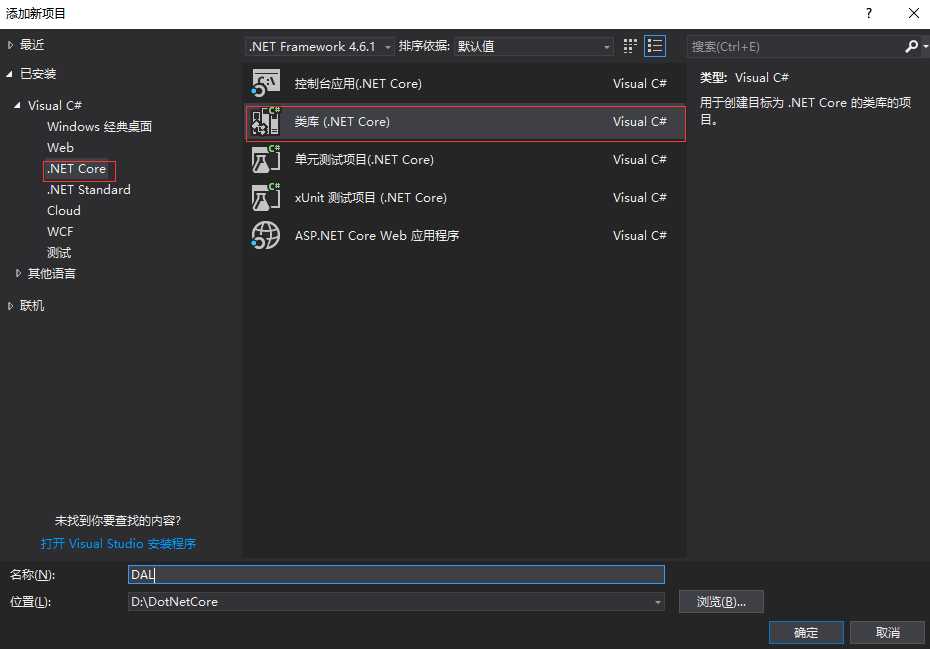930x649 pixels.
Task: Open the .NET Framework 4.6.1 version dropdown
Action: 319,46
